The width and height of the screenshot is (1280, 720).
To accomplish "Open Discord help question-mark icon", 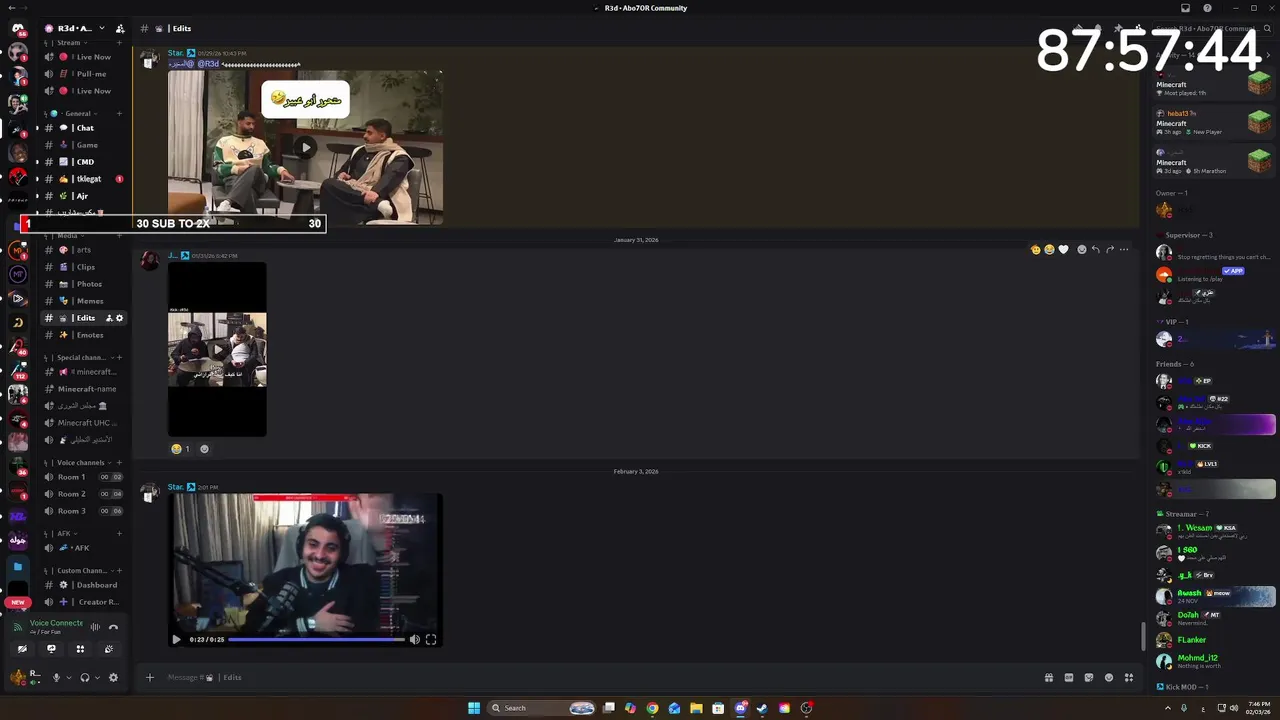I will coord(1207,8).
